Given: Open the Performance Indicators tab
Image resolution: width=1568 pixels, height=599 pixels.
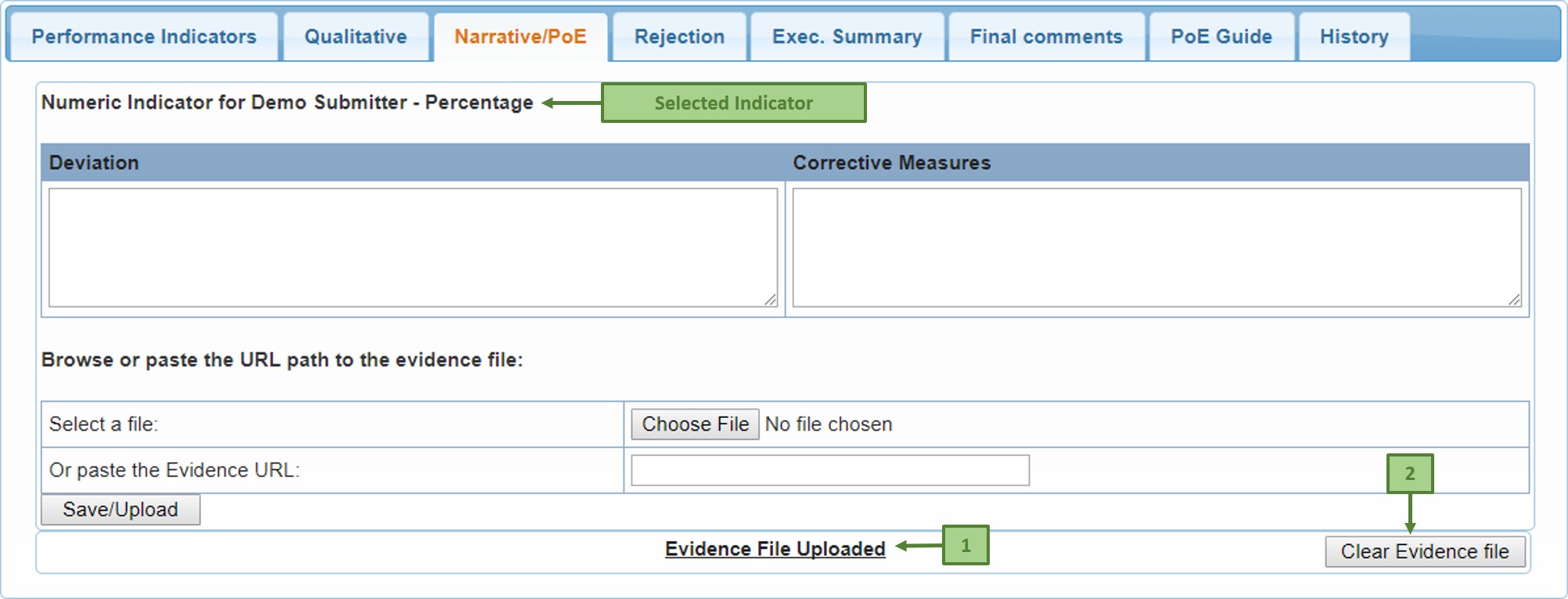Looking at the screenshot, I should 144,37.
